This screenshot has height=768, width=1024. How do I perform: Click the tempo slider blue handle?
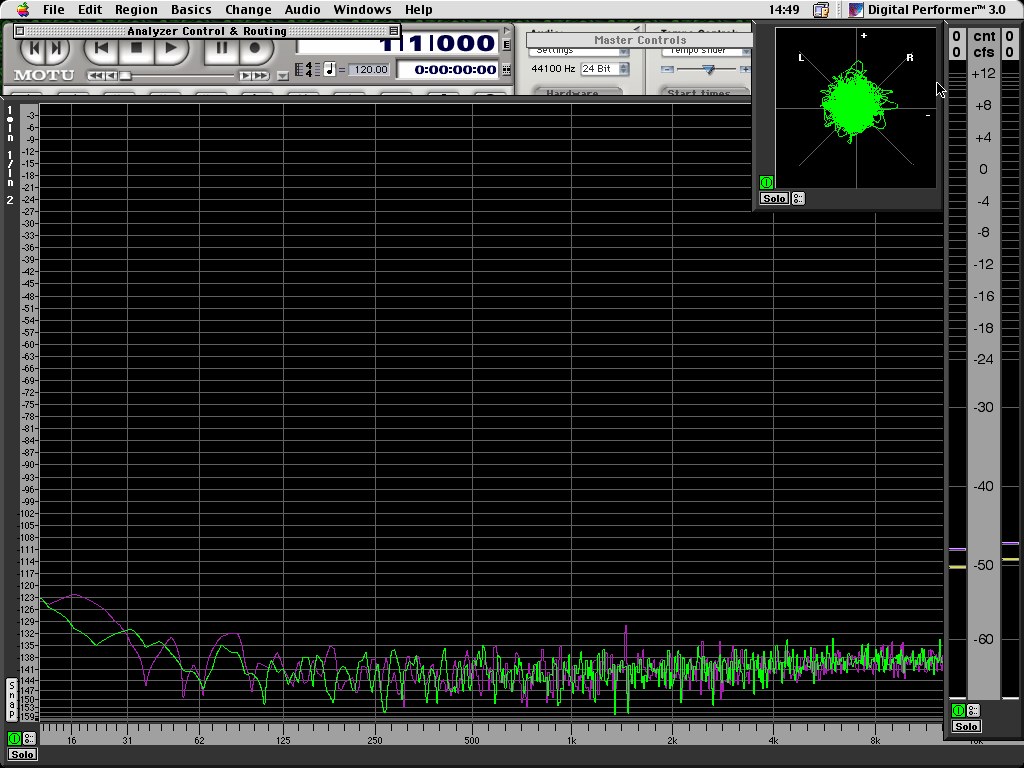pyautogui.click(x=709, y=69)
